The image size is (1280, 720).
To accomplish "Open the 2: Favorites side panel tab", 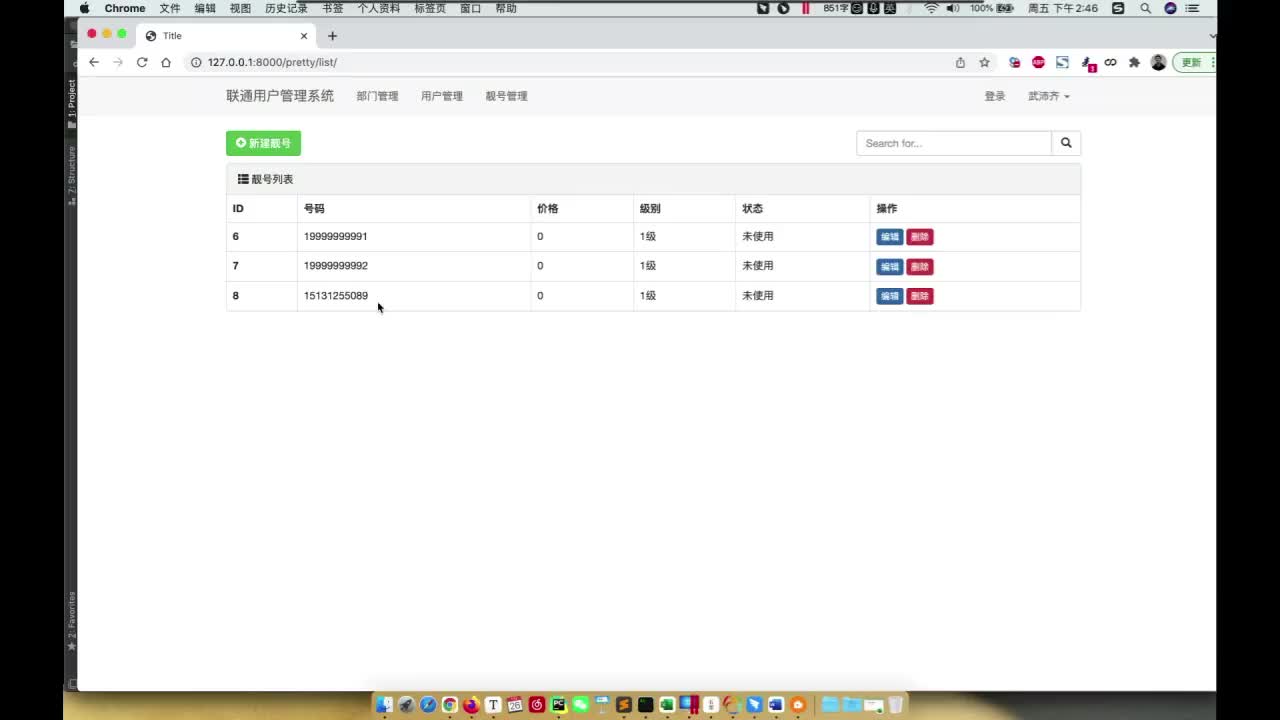I will tap(71, 621).
